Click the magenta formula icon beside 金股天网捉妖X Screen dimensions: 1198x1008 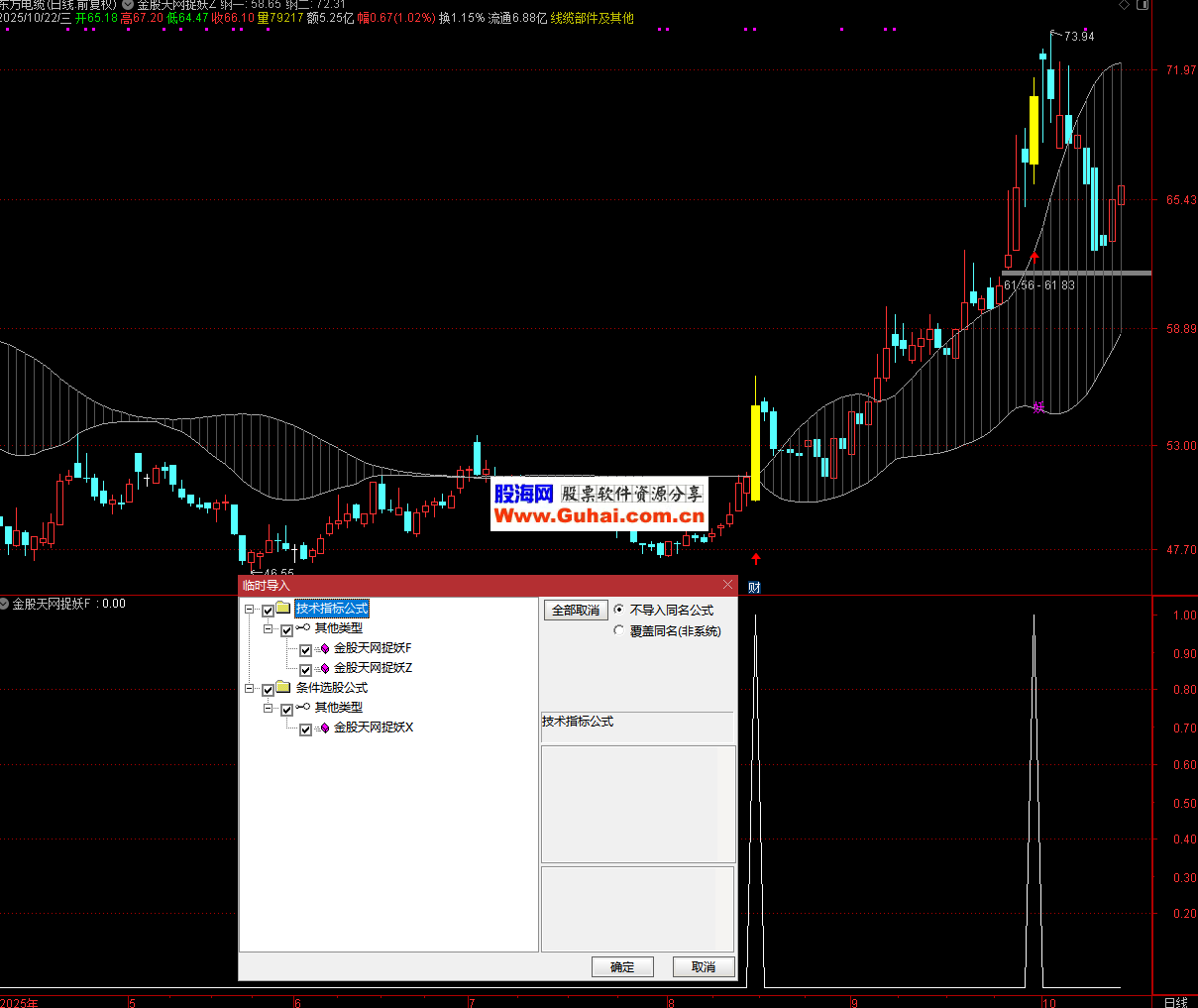tap(324, 728)
